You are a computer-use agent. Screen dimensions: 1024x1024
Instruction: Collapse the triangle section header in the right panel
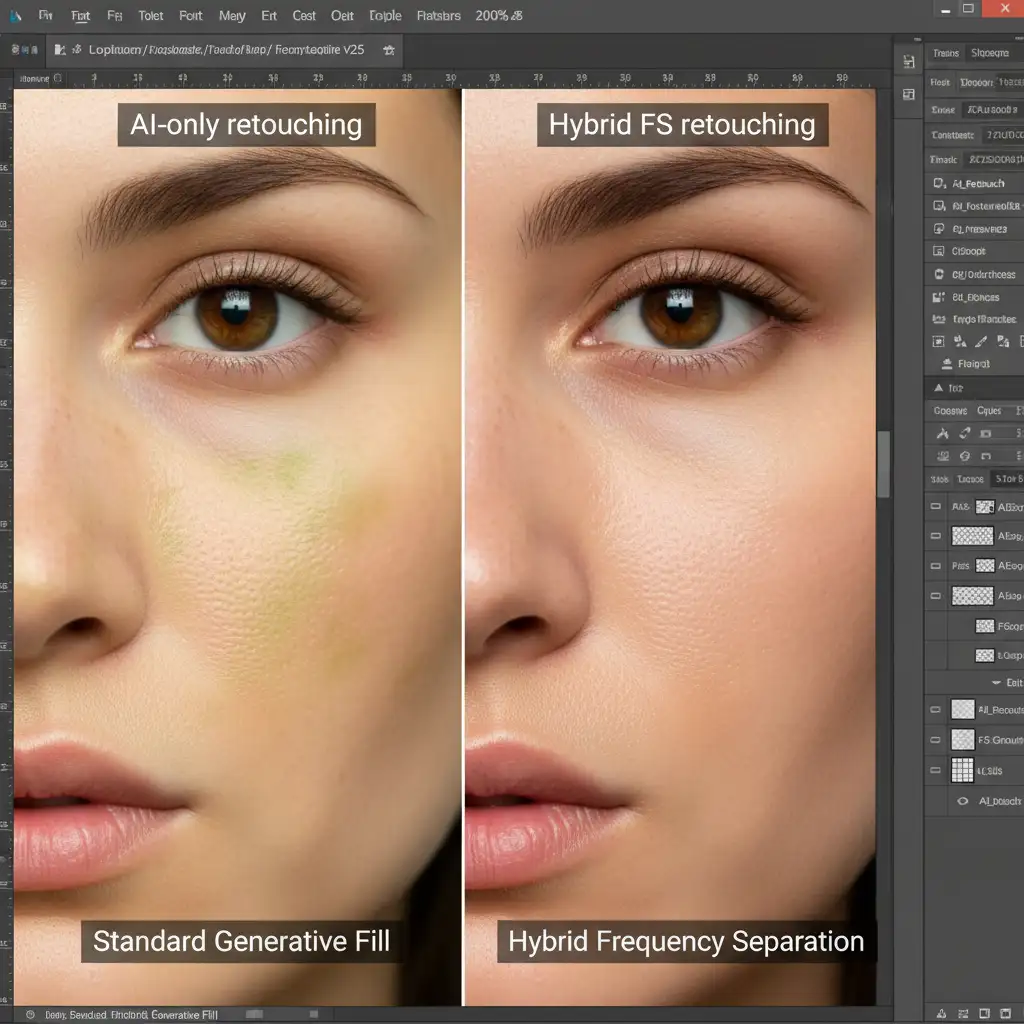(938, 387)
